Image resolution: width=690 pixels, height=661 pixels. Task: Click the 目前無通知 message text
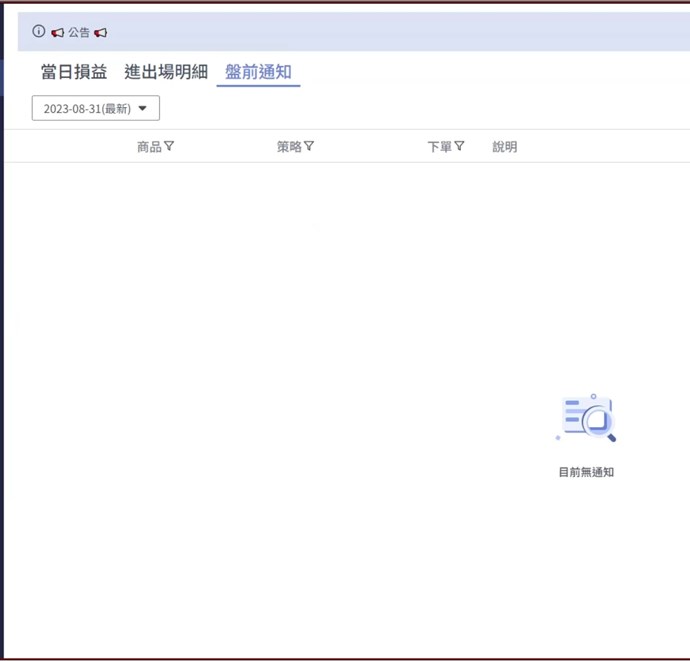pyautogui.click(x=586, y=472)
